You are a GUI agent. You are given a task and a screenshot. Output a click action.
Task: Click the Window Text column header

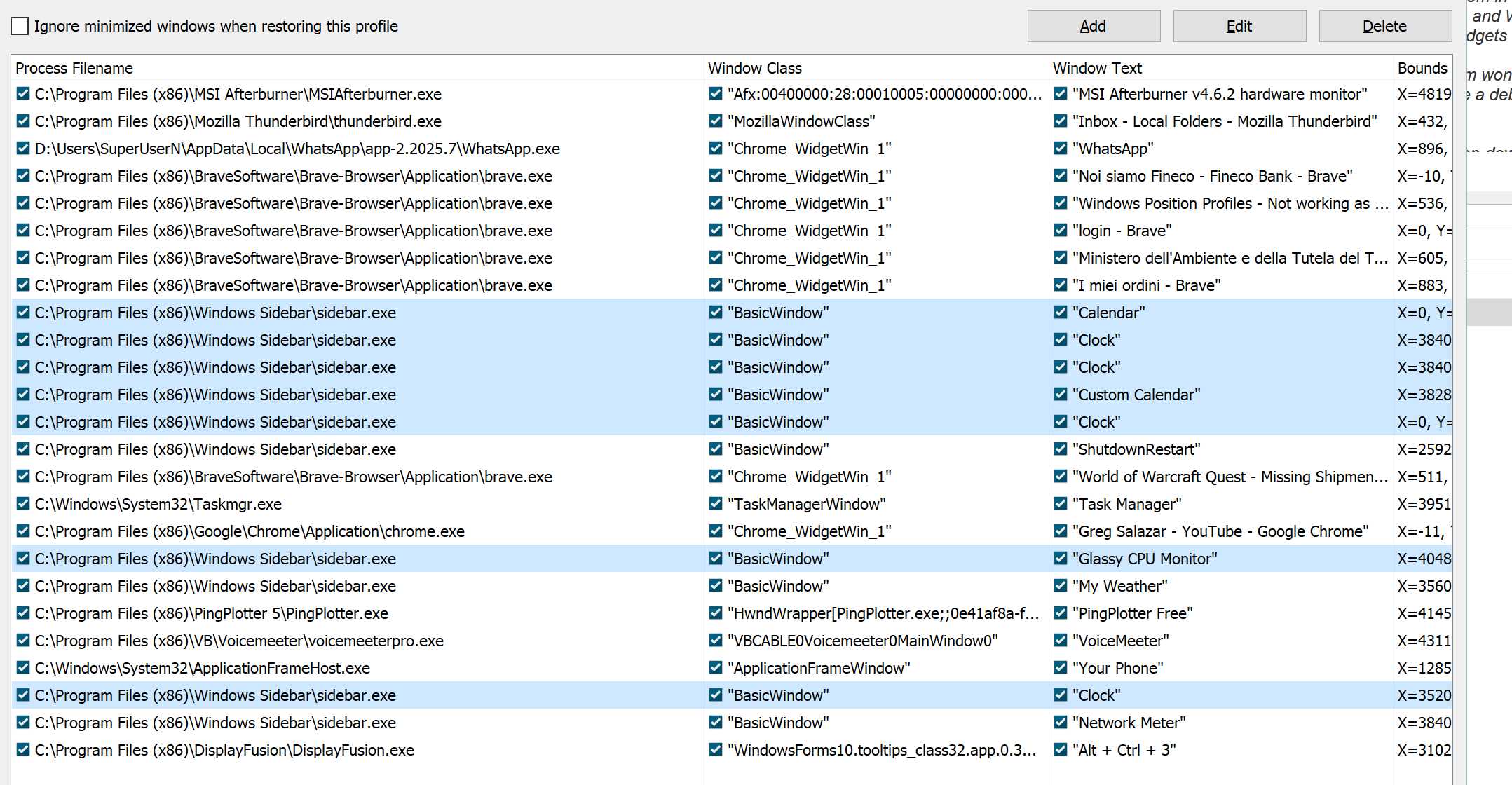1097,68
